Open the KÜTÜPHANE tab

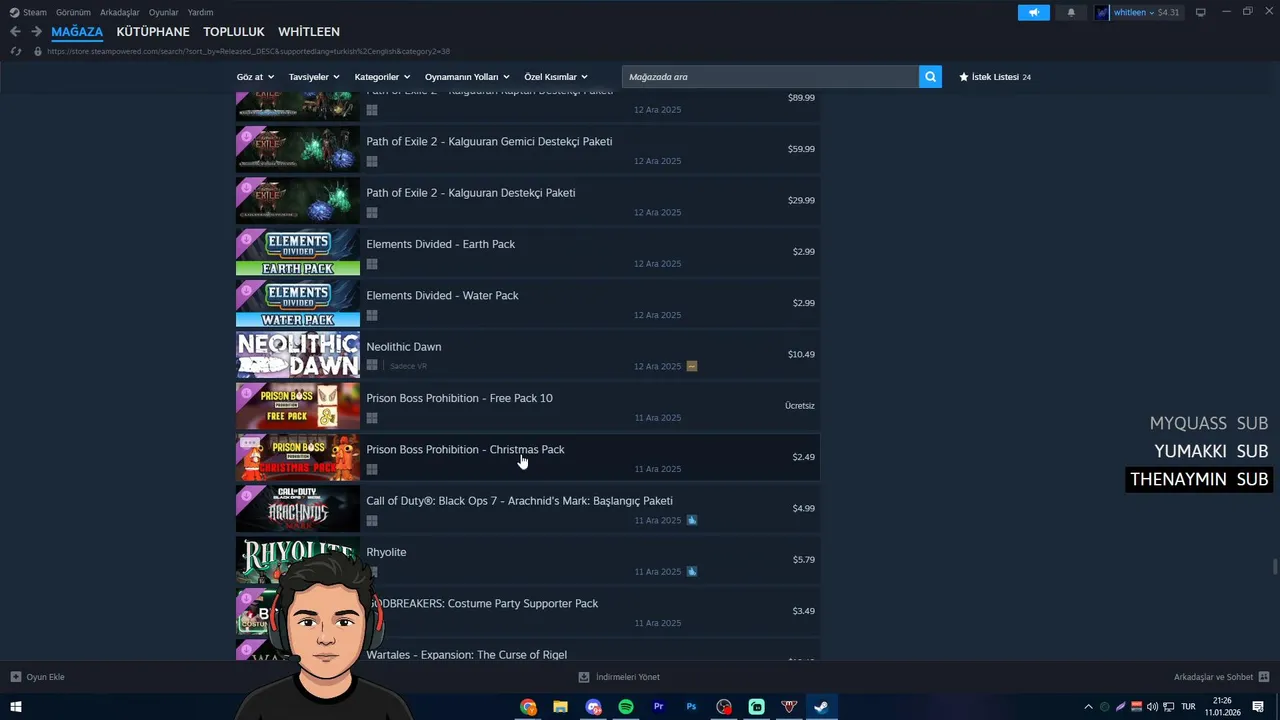(153, 32)
